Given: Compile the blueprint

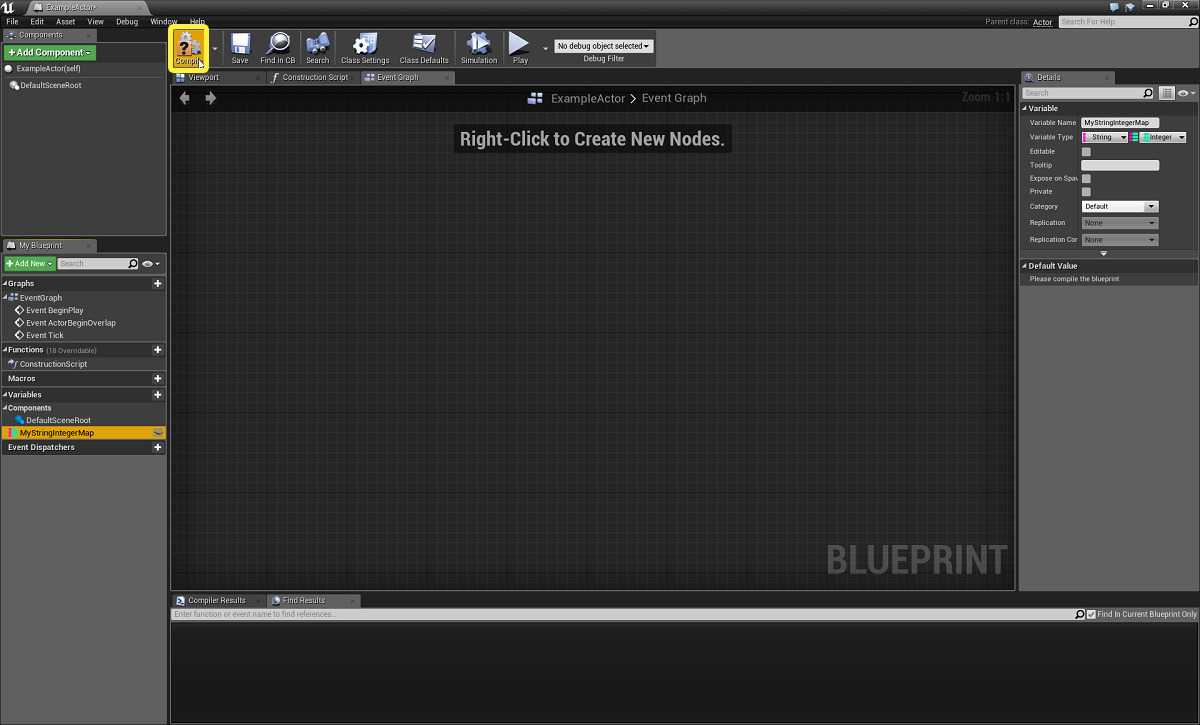Looking at the screenshot, I should tap(188, 46).
